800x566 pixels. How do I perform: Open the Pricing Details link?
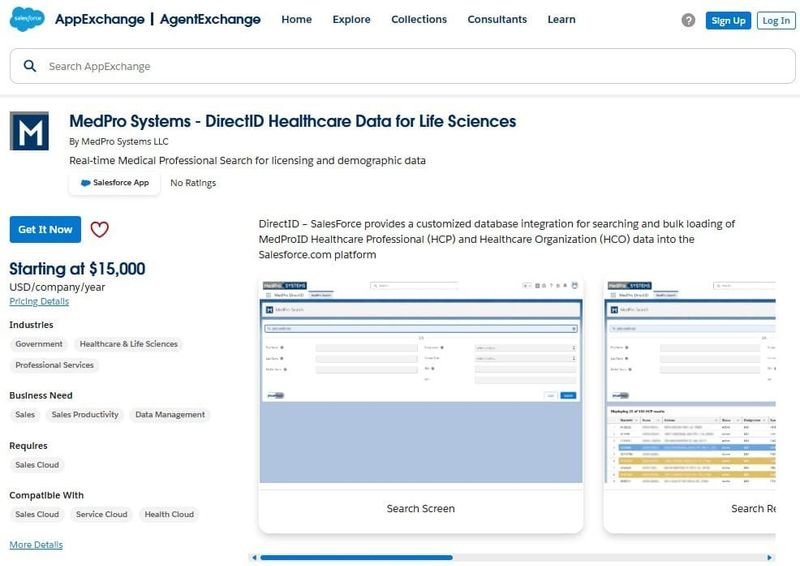pos(39,301)
